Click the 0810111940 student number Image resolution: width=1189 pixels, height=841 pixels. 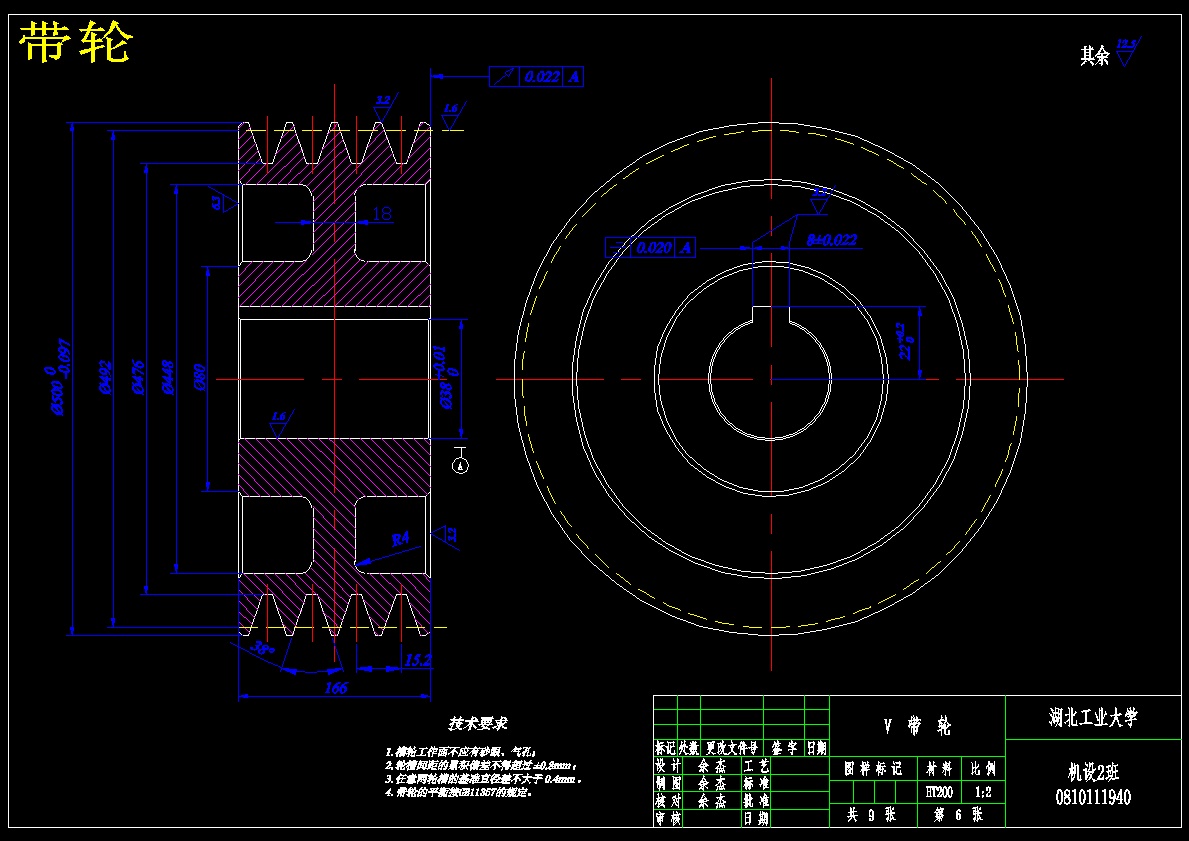pos(1093,797)
